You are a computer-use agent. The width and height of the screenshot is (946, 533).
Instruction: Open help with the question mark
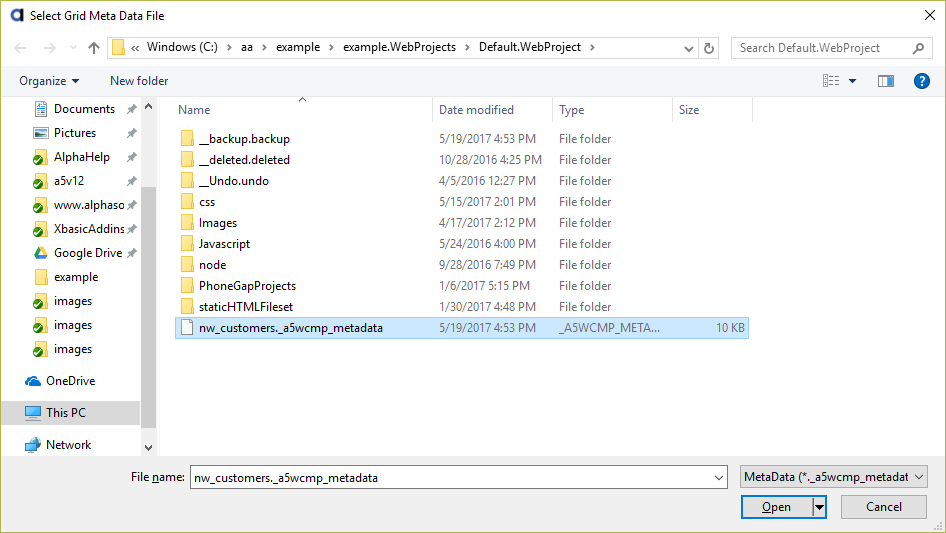(921, 81)
